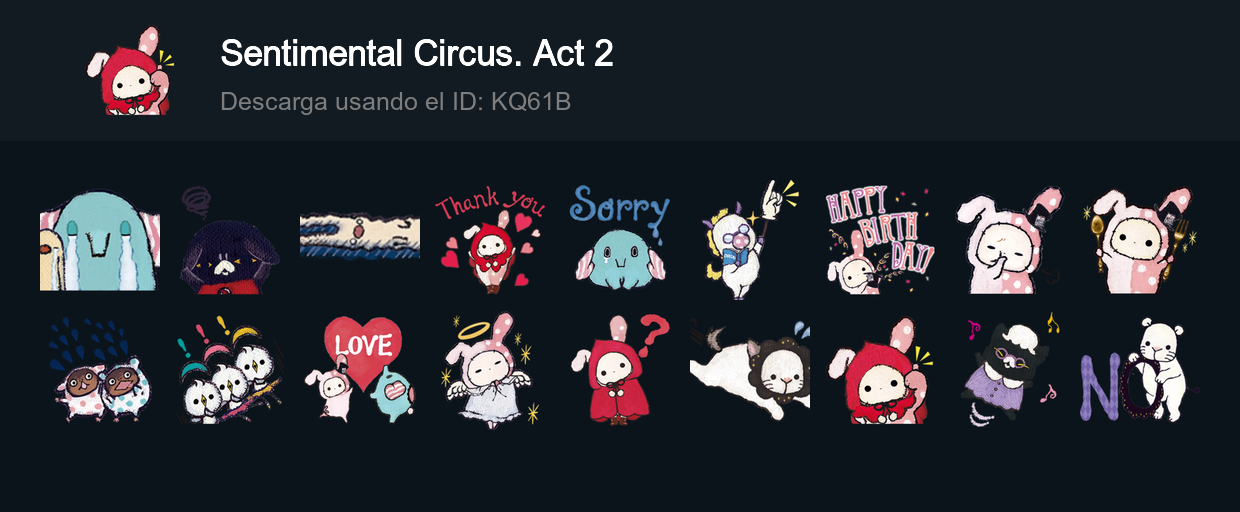Pick the running lion sticker
1240x512 pixels.
(x=750, y=370)
